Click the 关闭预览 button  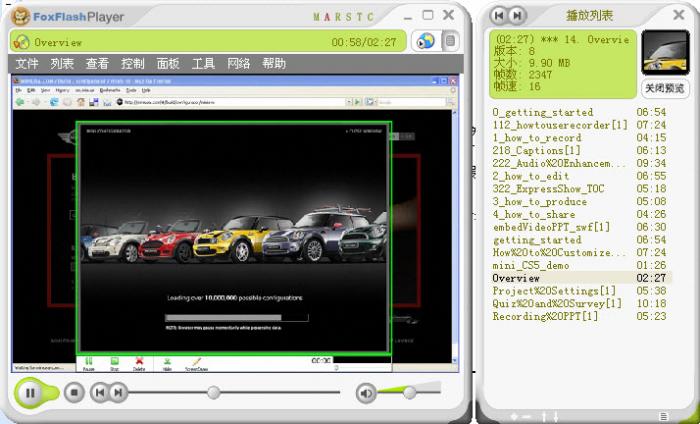(x=665, y=88)
